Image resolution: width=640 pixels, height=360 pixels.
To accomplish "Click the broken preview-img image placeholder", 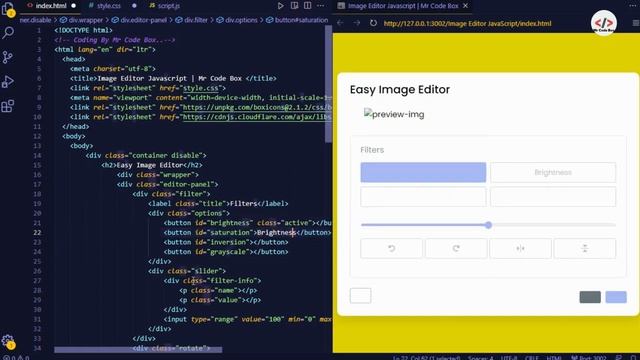I will point(394,114).
